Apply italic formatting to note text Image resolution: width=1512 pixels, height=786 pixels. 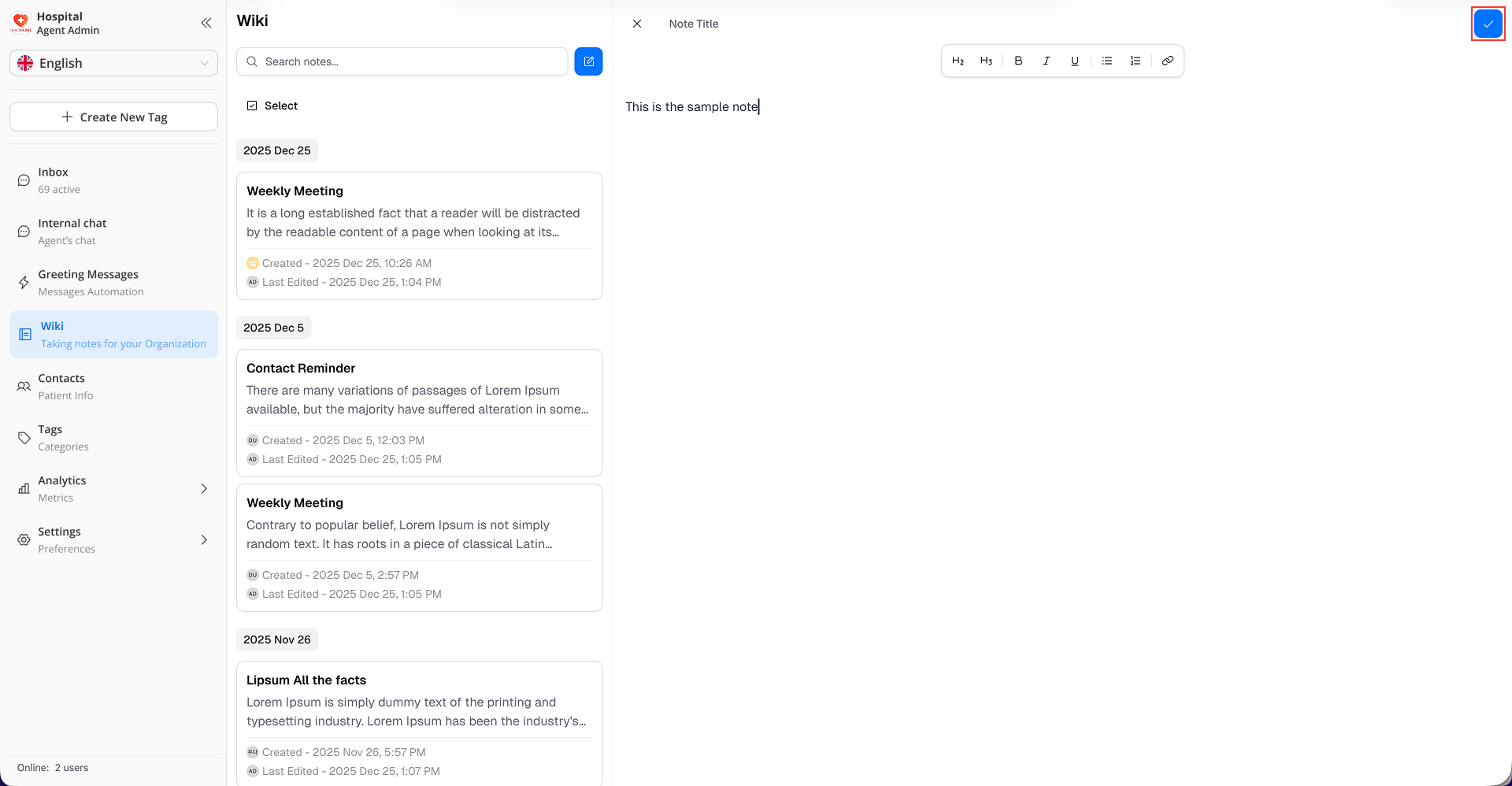pos(1047,61)
